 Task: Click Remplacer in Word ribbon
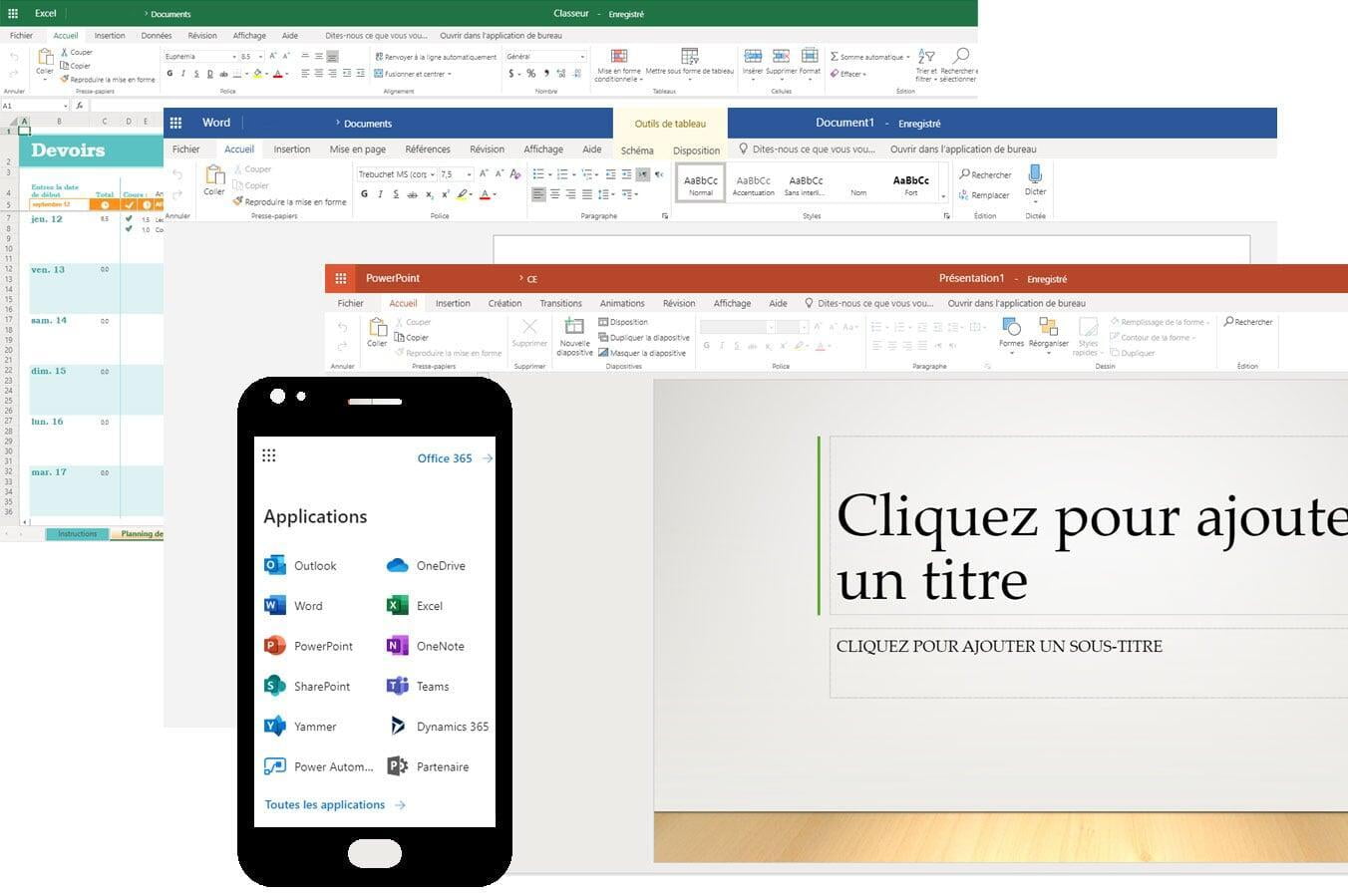coord(984,195)
